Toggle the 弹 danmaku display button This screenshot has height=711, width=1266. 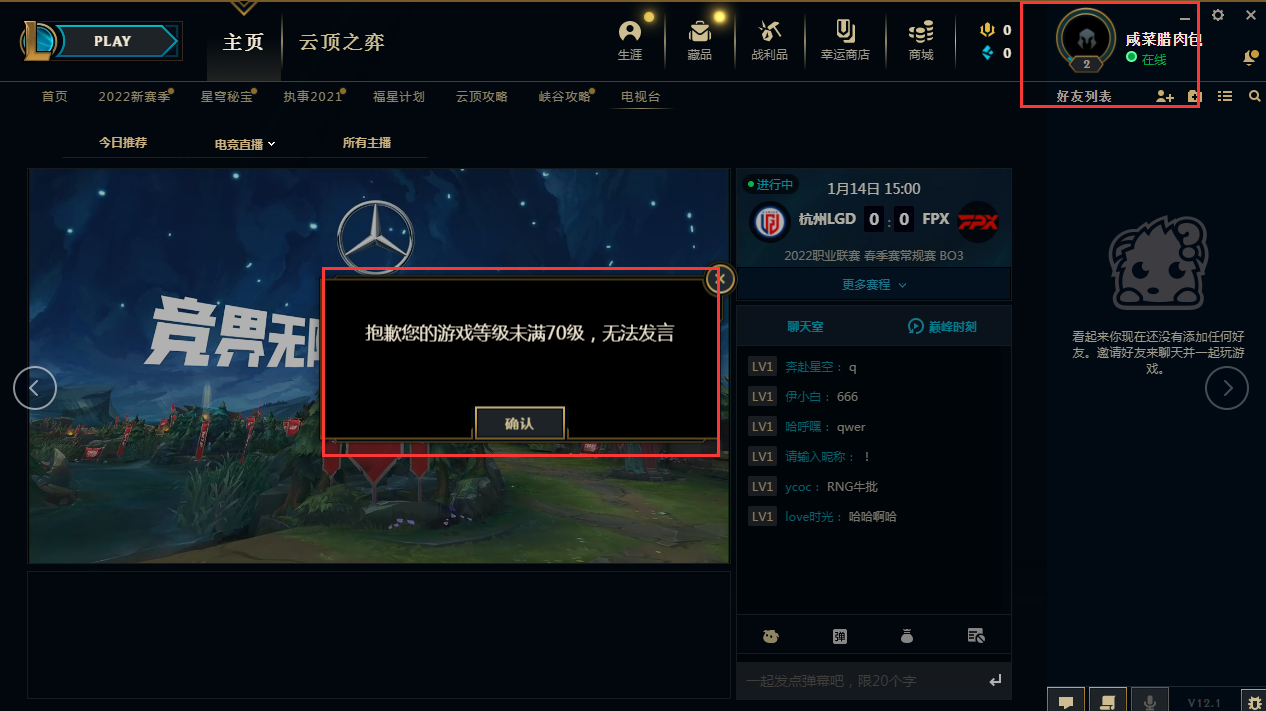840,636
